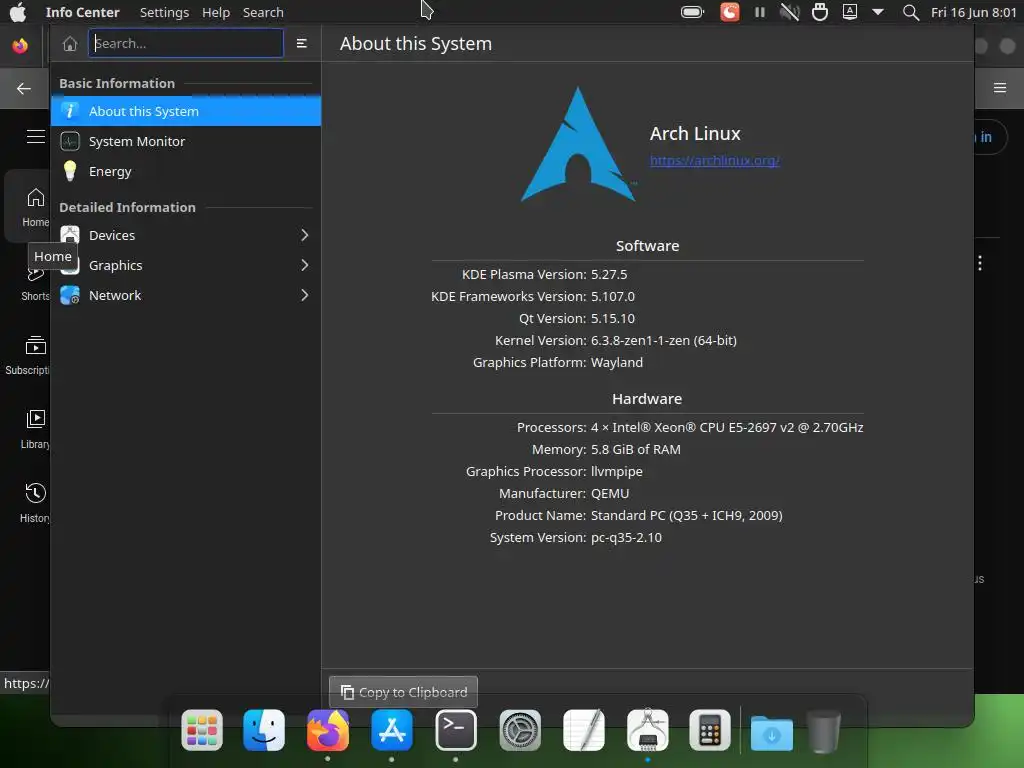The height and width of the screenshot is (768, 1024).
Task: Open the Subscriptions item in the browser sidebar
Action: click(29, 355)
